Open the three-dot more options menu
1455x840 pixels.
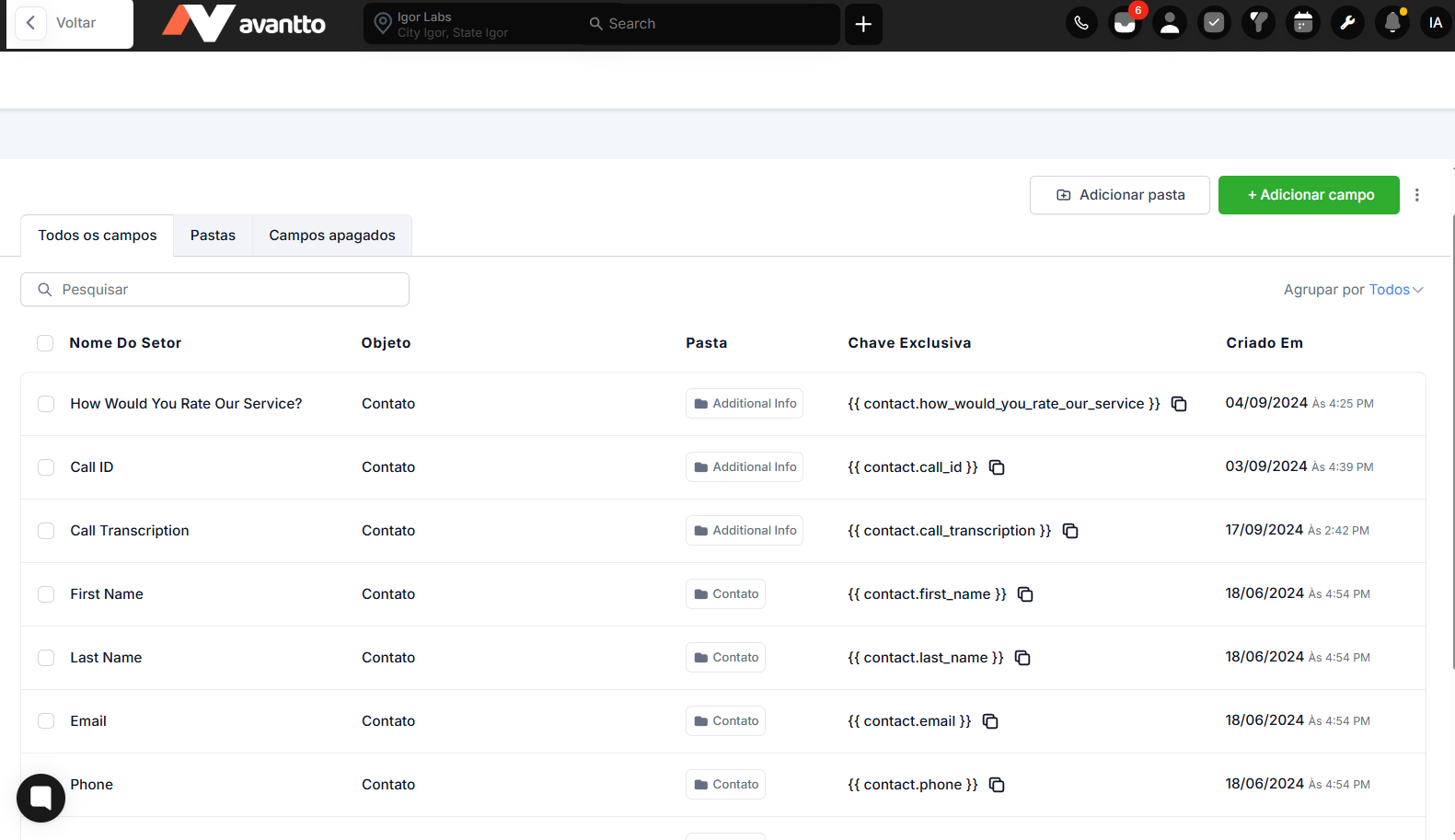[x=1417, y=195]
